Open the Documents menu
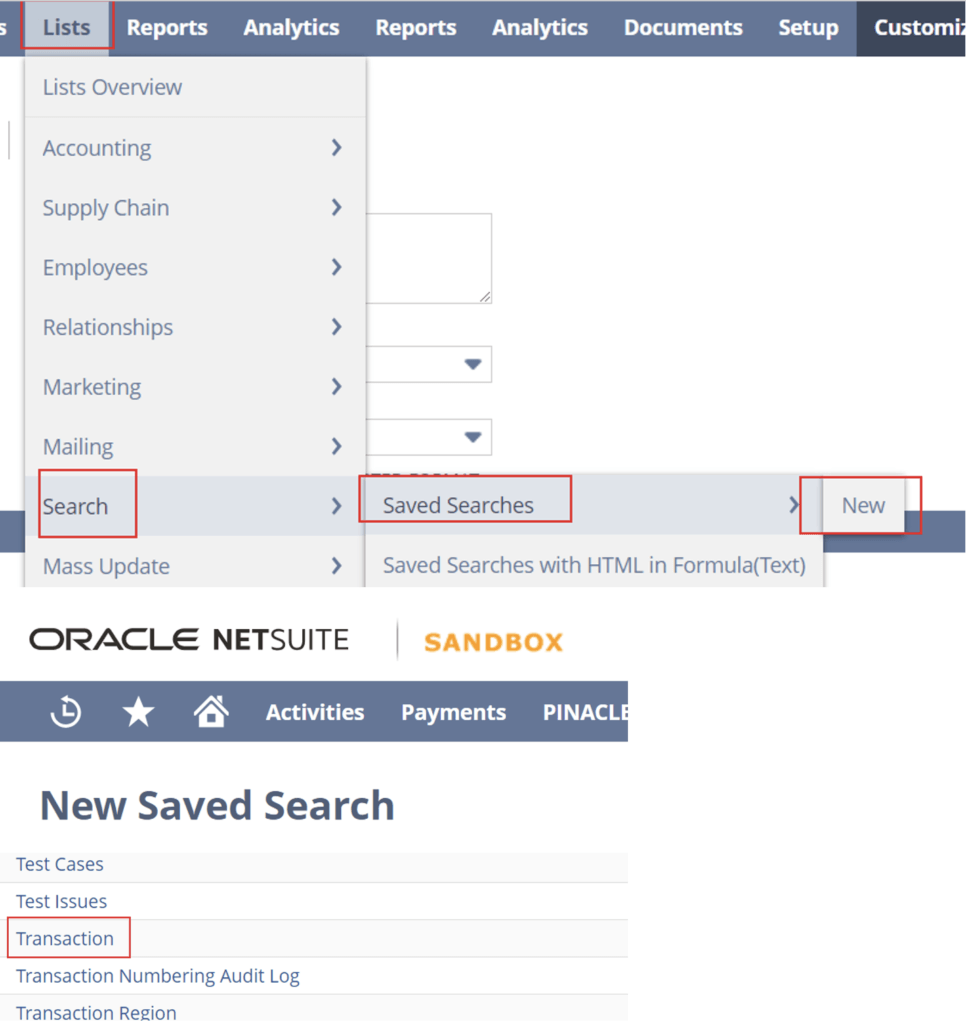This screenshot has height=1024, width=966. [683, 27]
